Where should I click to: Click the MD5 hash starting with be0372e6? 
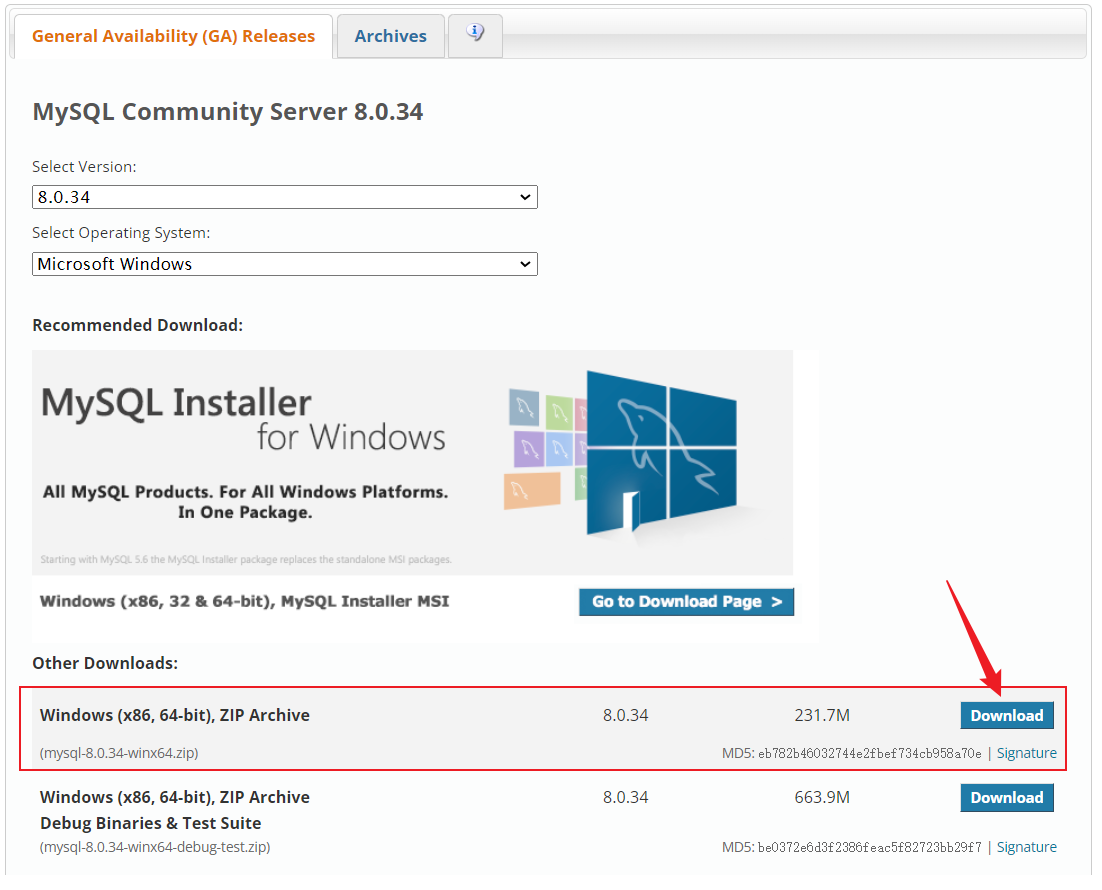point(869,848)
